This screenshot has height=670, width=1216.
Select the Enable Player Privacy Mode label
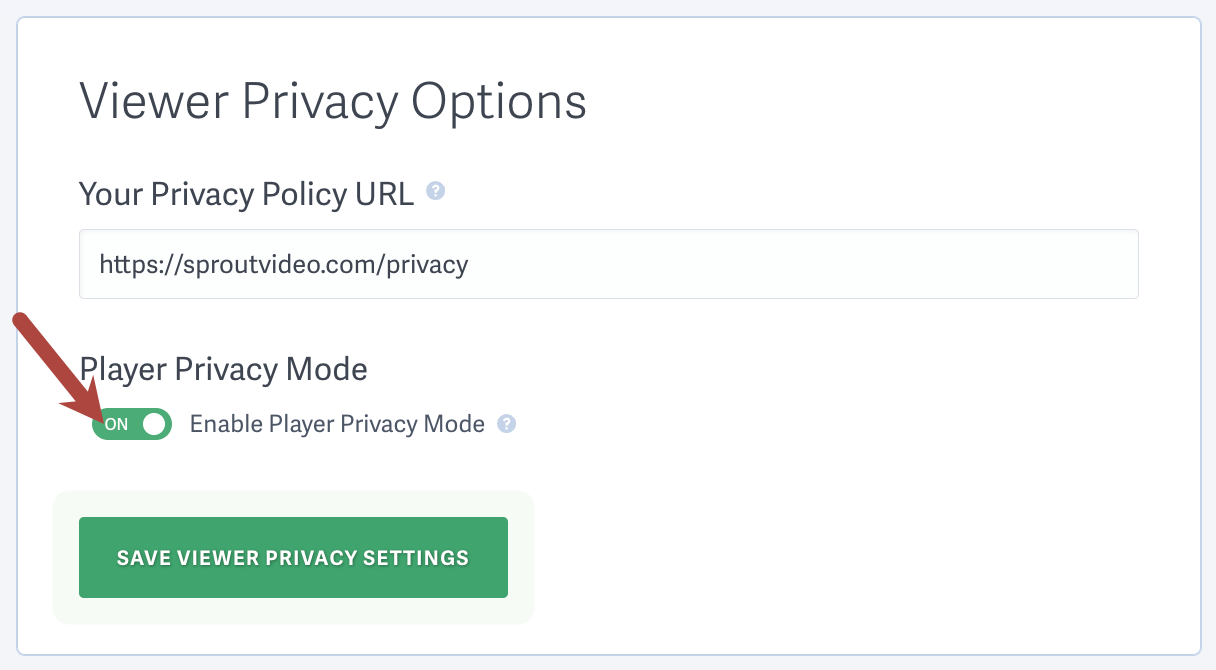coord(337,424)
